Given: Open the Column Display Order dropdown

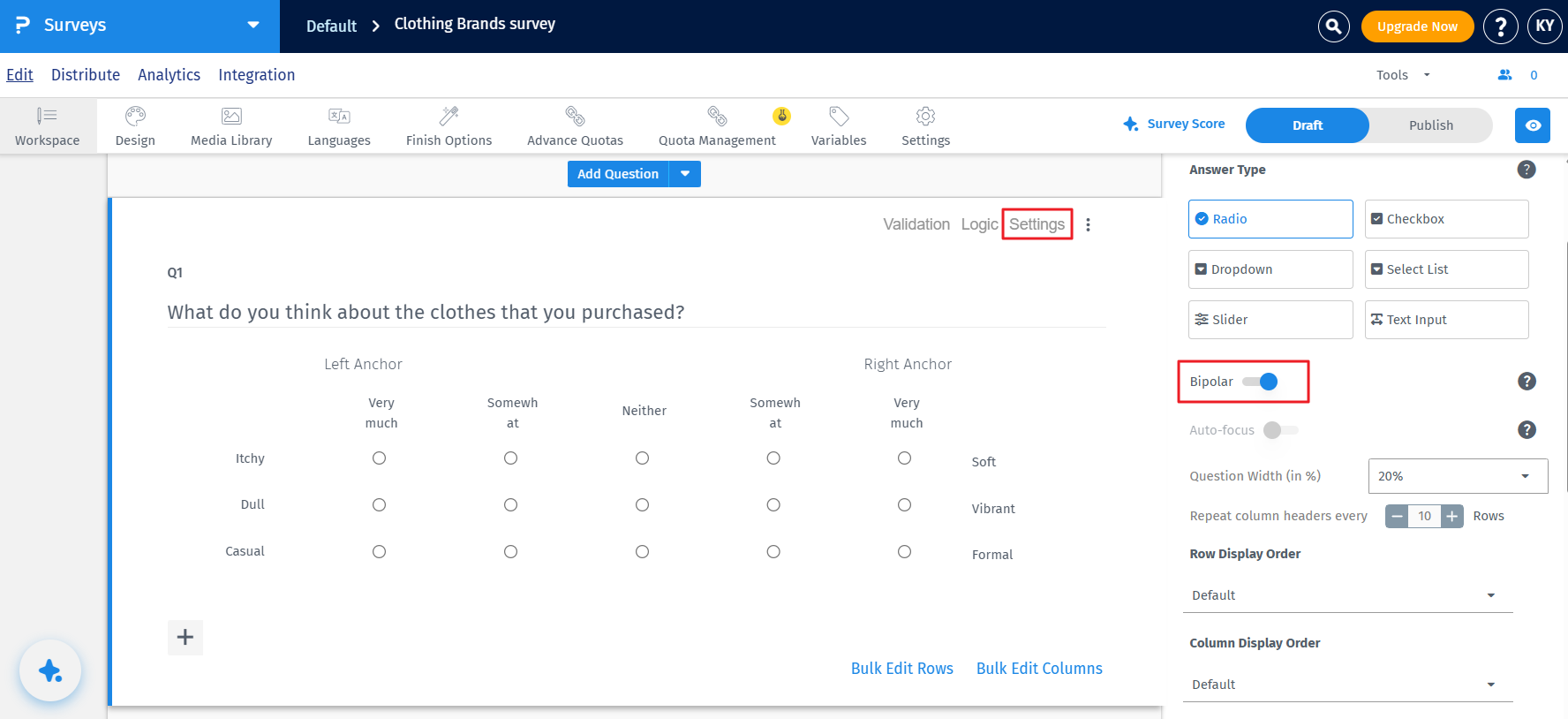Looking at the screenshot, I should pyautogui.click(x=1347, y=685).
